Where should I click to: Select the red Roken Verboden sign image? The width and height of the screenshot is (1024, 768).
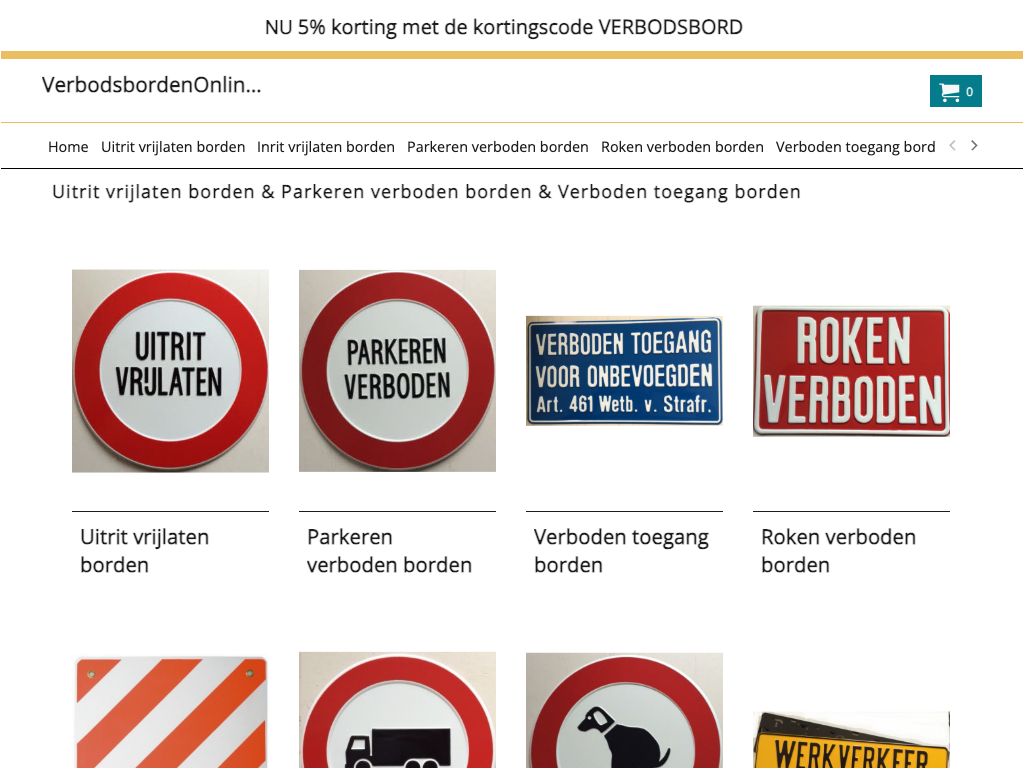pyautogui.click(x=852, y=371)
